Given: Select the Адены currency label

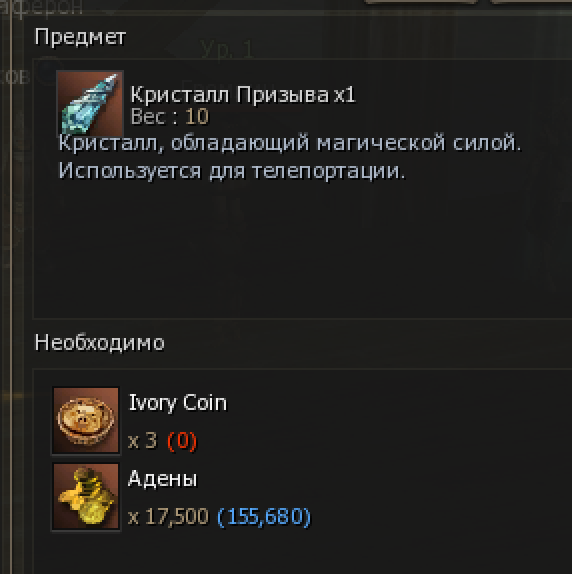Looking at the screenshot, I should click(x=163, y=479).
